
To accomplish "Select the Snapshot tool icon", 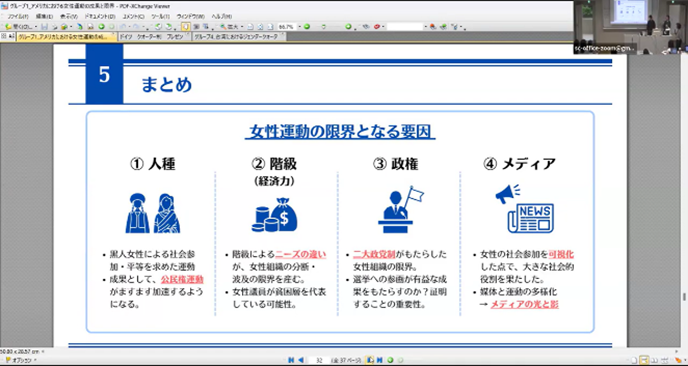I will tap(196, 26).
